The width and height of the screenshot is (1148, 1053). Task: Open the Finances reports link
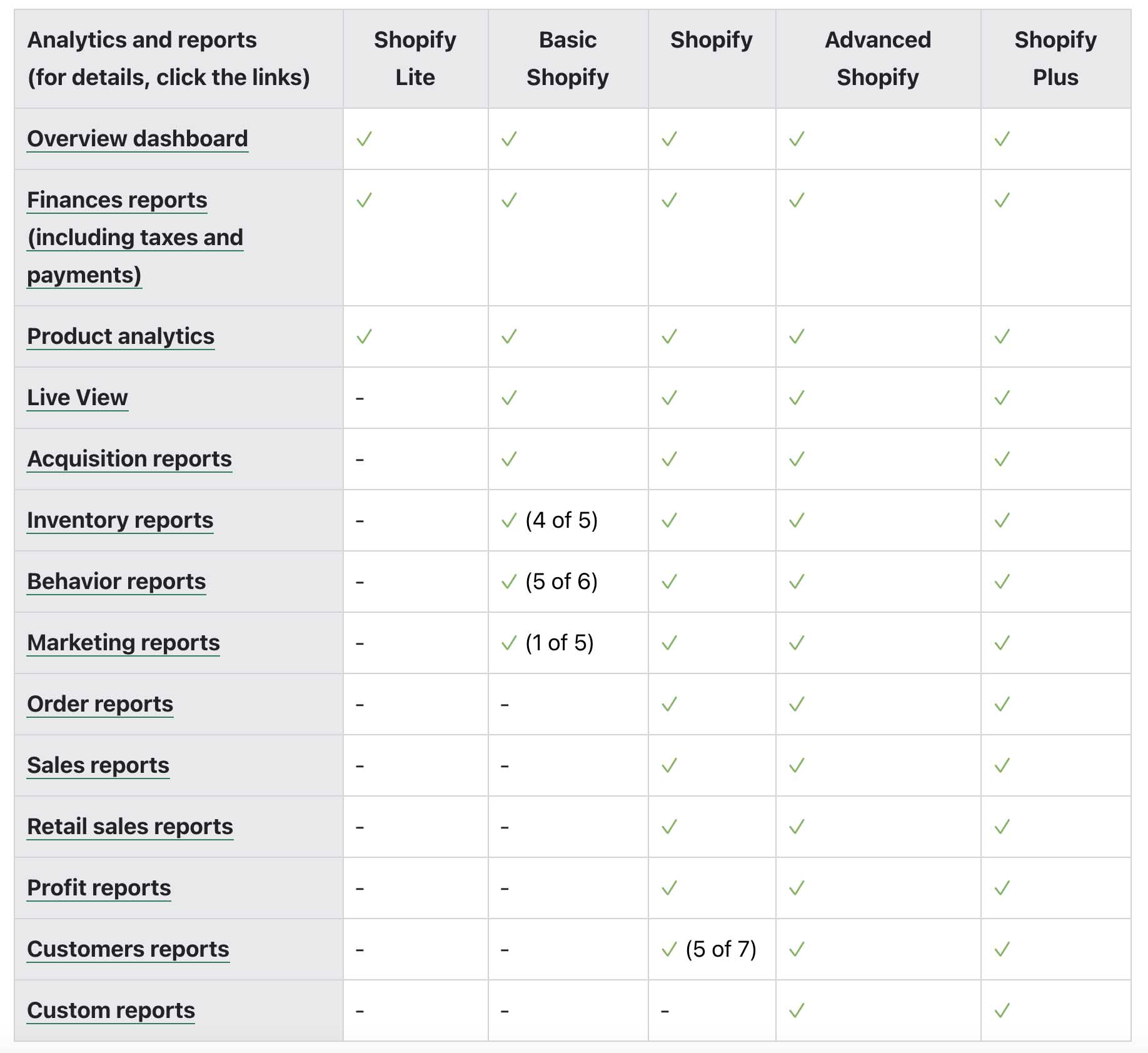tap(117, 200)
